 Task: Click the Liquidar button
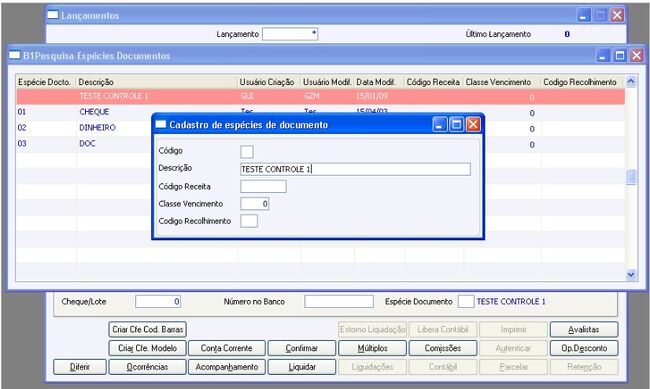tap(302, 367)
